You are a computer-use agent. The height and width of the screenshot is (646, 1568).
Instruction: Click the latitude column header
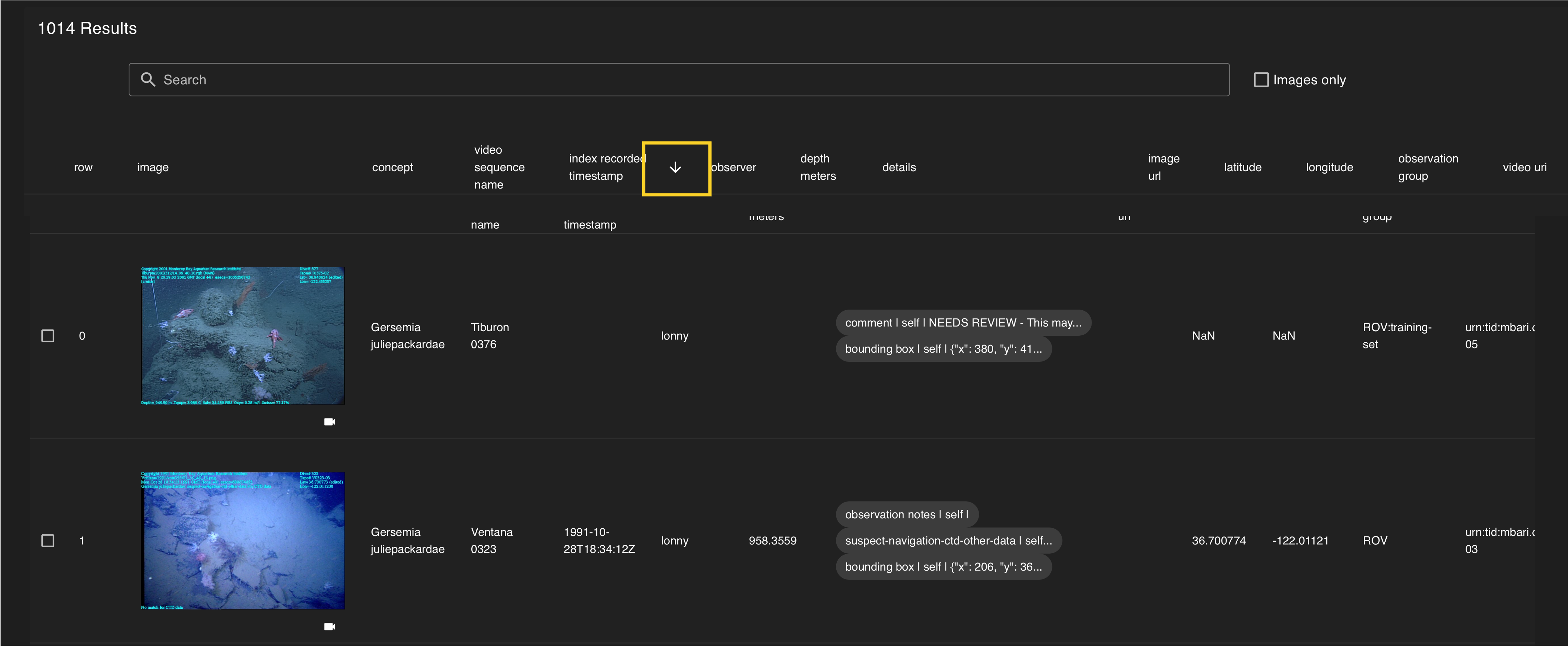(x=1242, y=167)
